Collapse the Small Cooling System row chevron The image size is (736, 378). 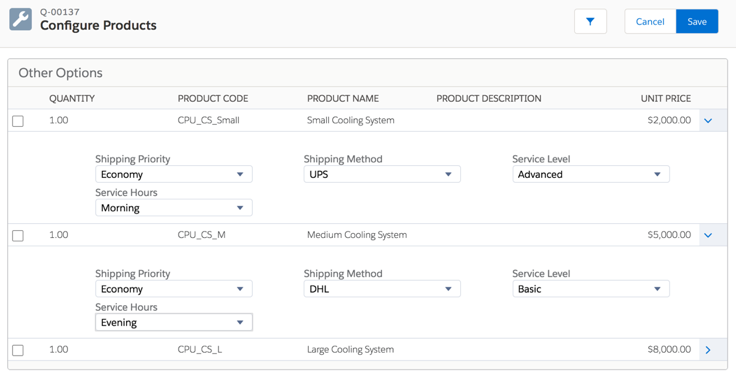pos(708,121)
